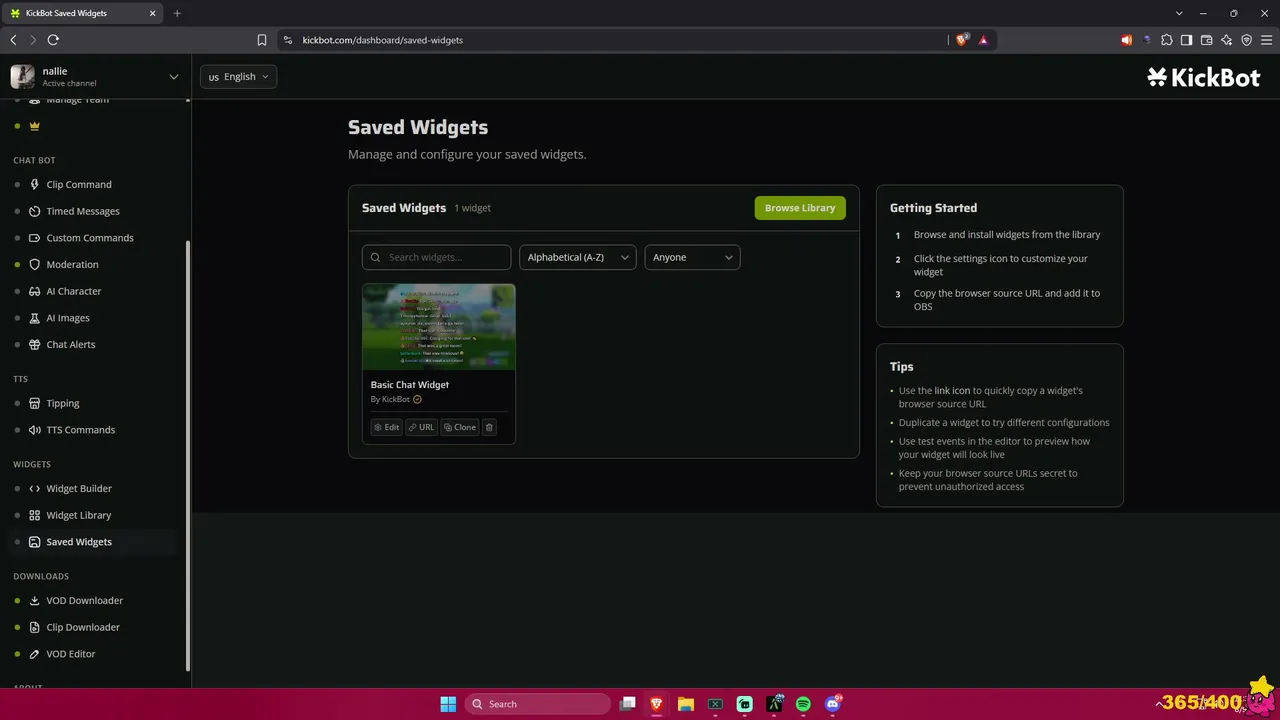The image size is (1280, 720).
Task: Open the Tipping page
Action: pyautogui.click(x=63, y=403)
